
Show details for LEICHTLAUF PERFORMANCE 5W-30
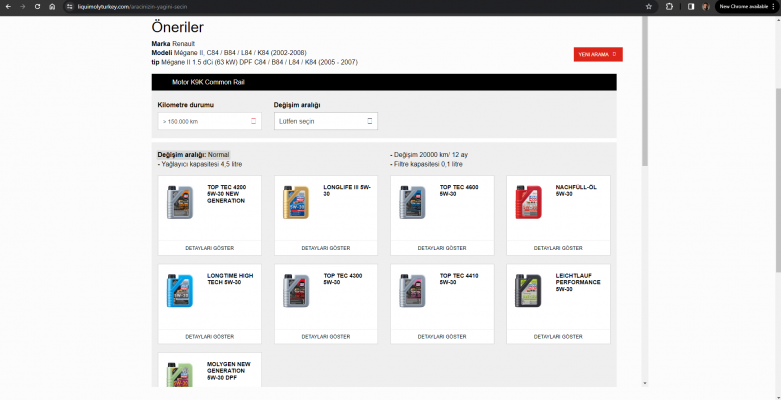click(558, 337)
